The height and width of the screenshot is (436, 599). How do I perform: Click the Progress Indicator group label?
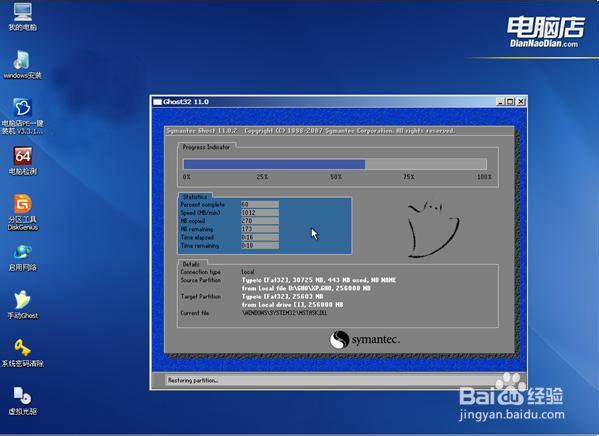click(x=206, y=147)
